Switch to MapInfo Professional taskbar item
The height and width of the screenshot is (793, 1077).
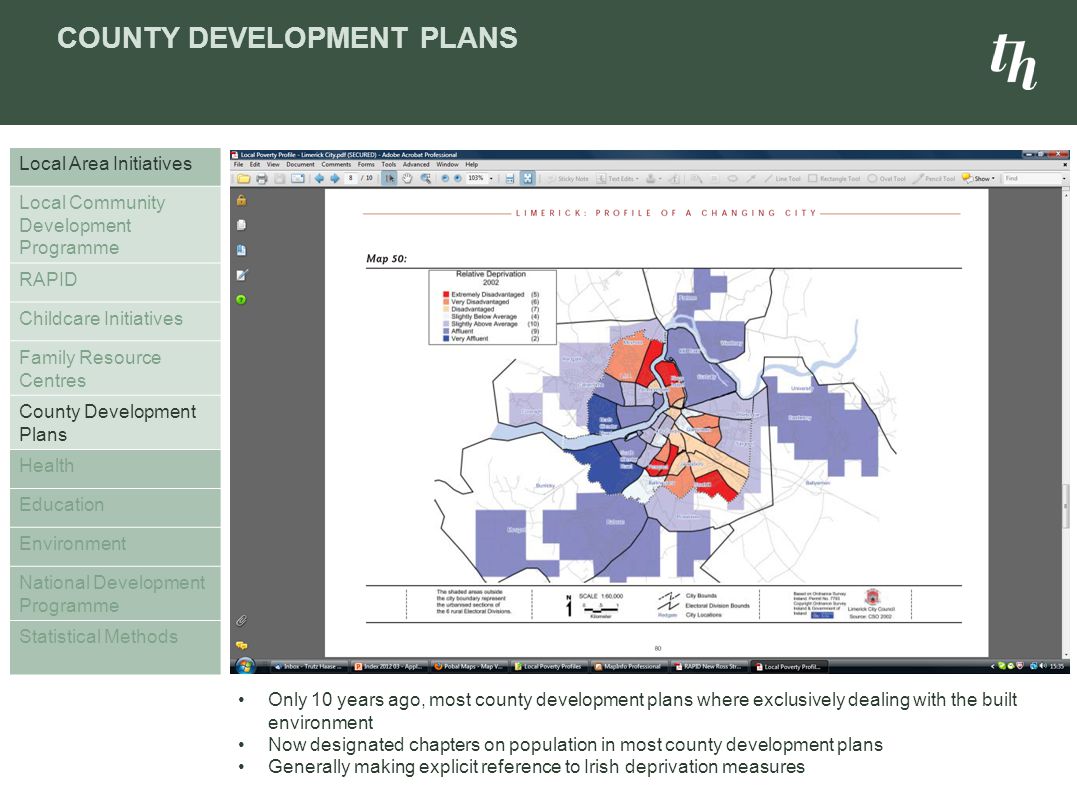coord(630,666)
